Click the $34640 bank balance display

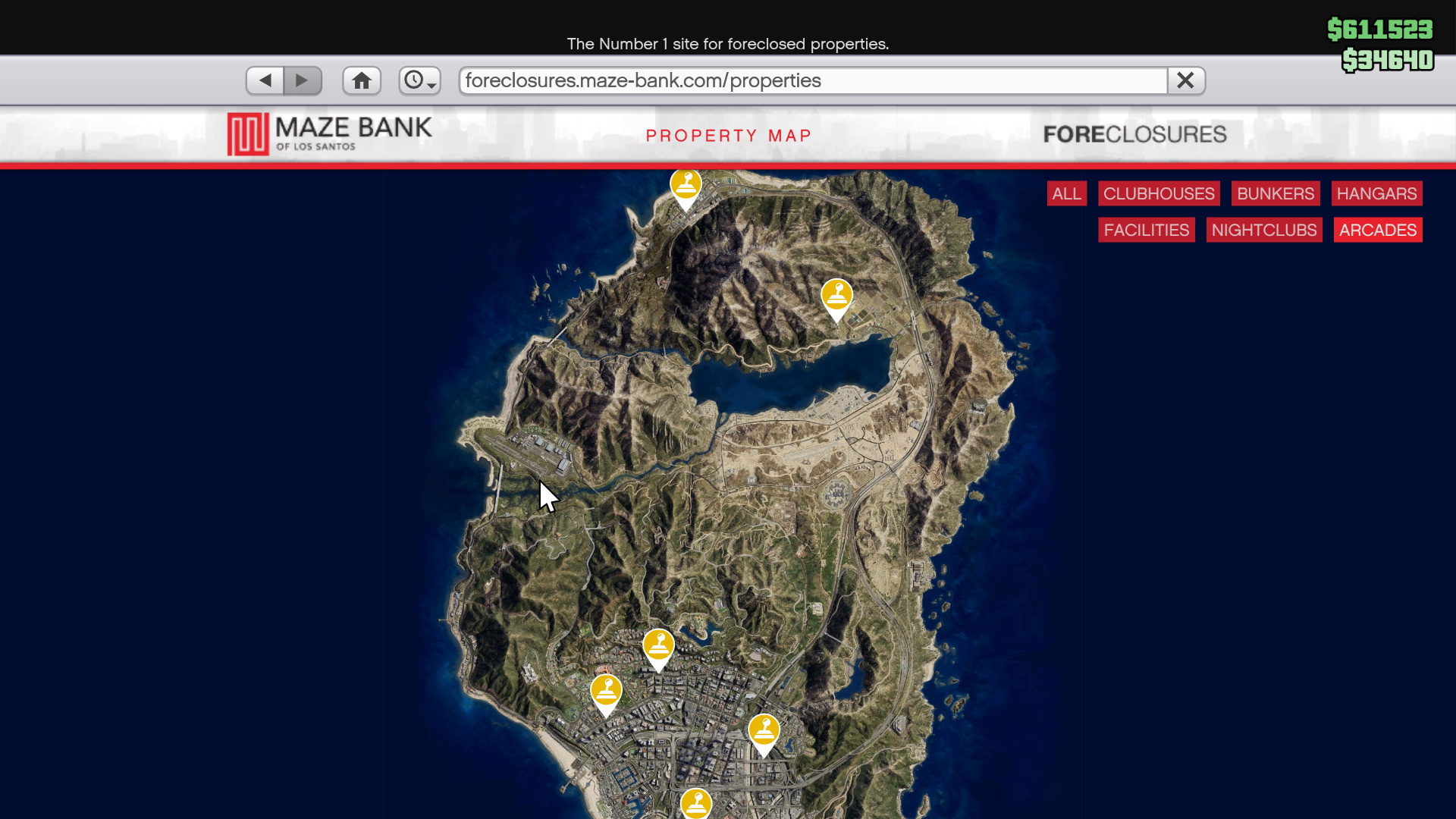(1388, 60)
